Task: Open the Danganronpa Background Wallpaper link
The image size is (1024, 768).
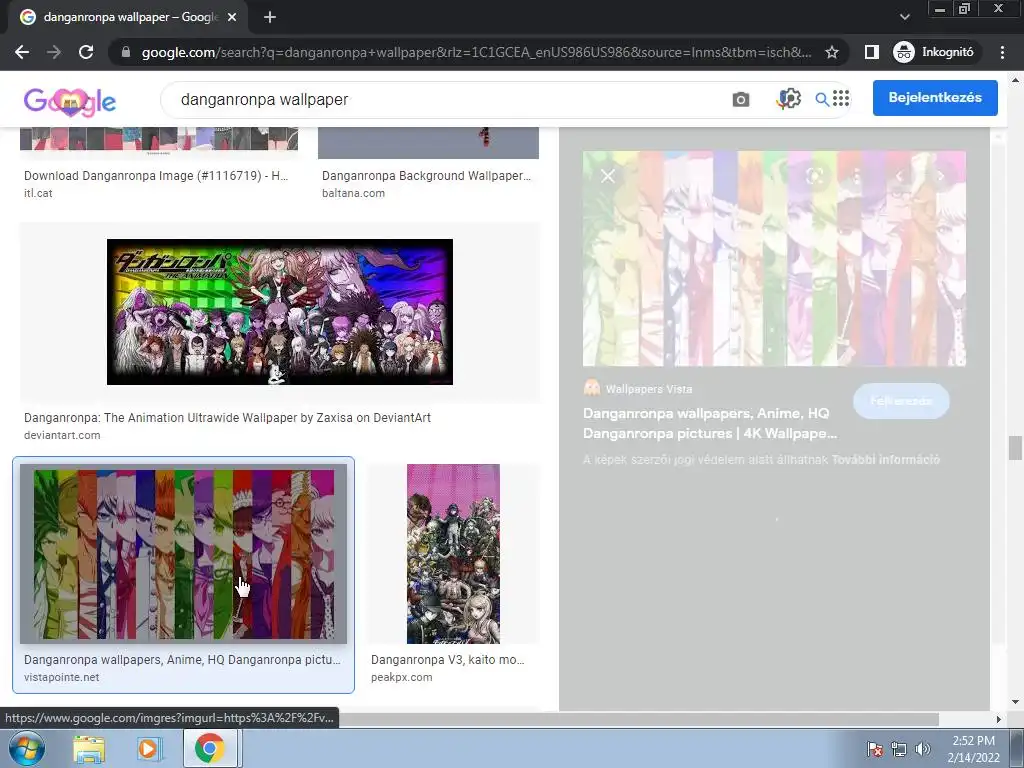Action: click(426, 176)
